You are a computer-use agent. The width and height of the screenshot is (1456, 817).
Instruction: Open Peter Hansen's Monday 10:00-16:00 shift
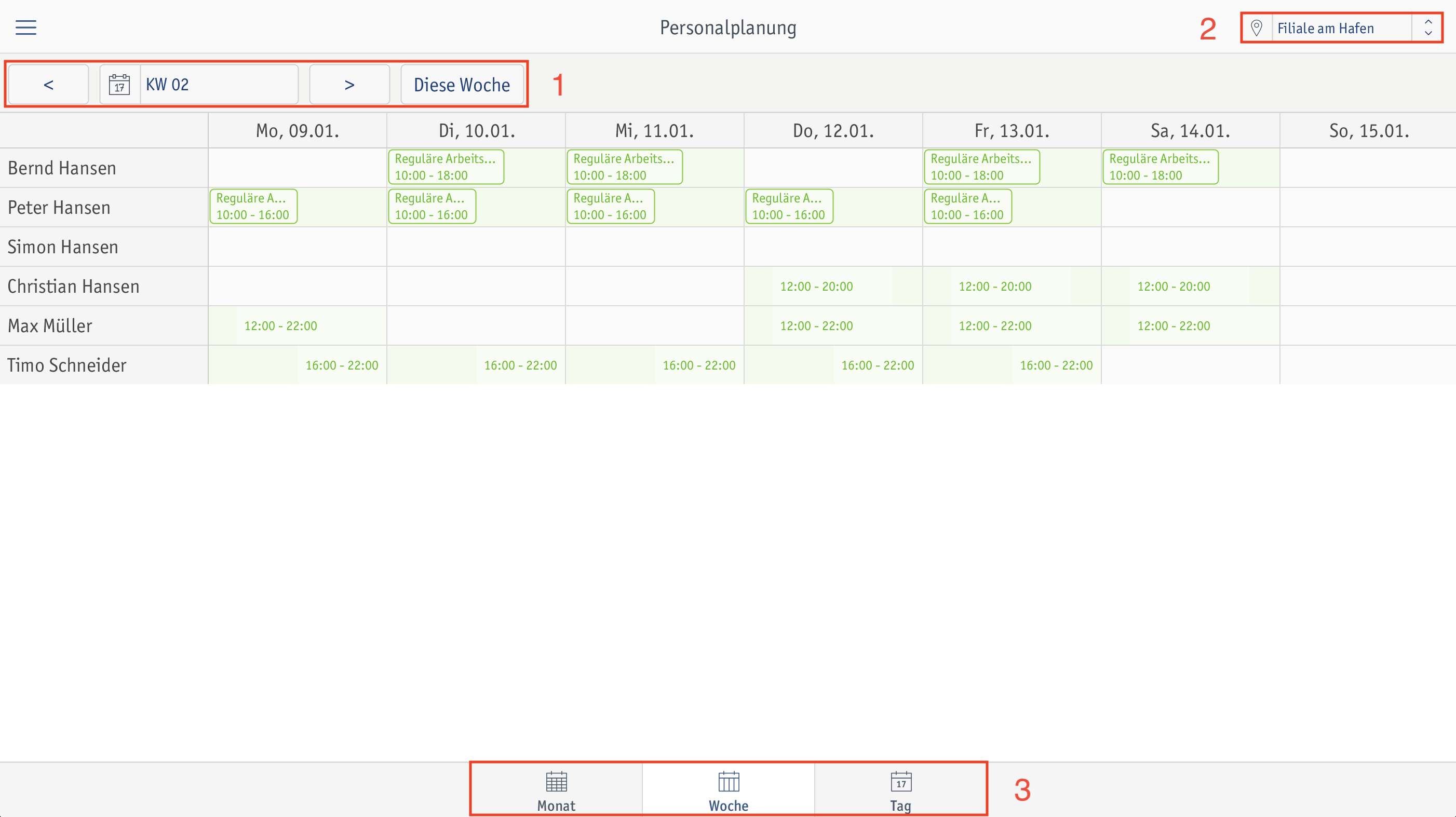coord(253,207)
